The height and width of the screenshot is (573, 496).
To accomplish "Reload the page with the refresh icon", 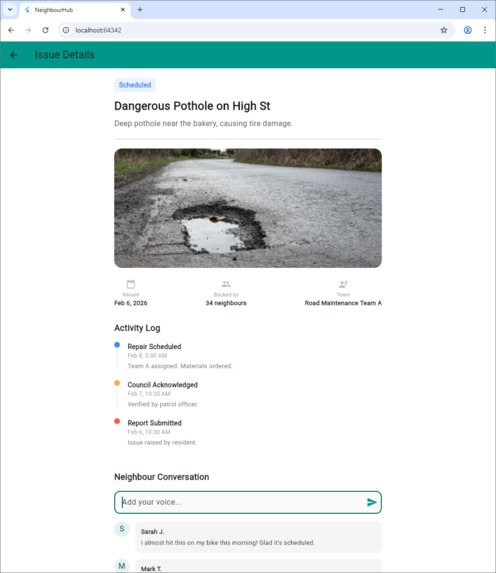I will [45, 30].
